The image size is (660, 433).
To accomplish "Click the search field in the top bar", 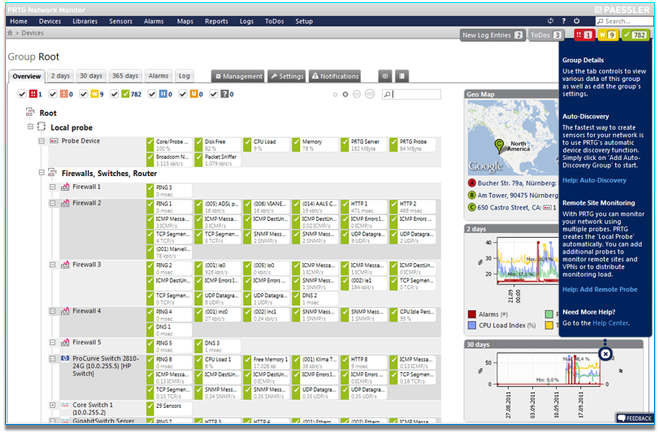I will (626, 20).
